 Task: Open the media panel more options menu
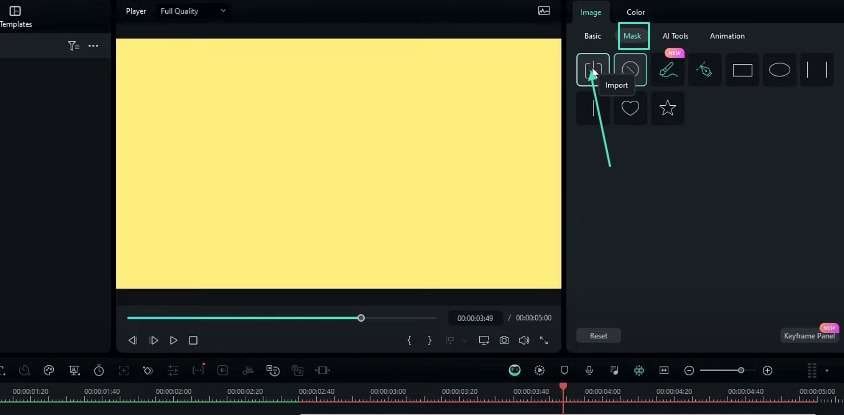point(94,46)
